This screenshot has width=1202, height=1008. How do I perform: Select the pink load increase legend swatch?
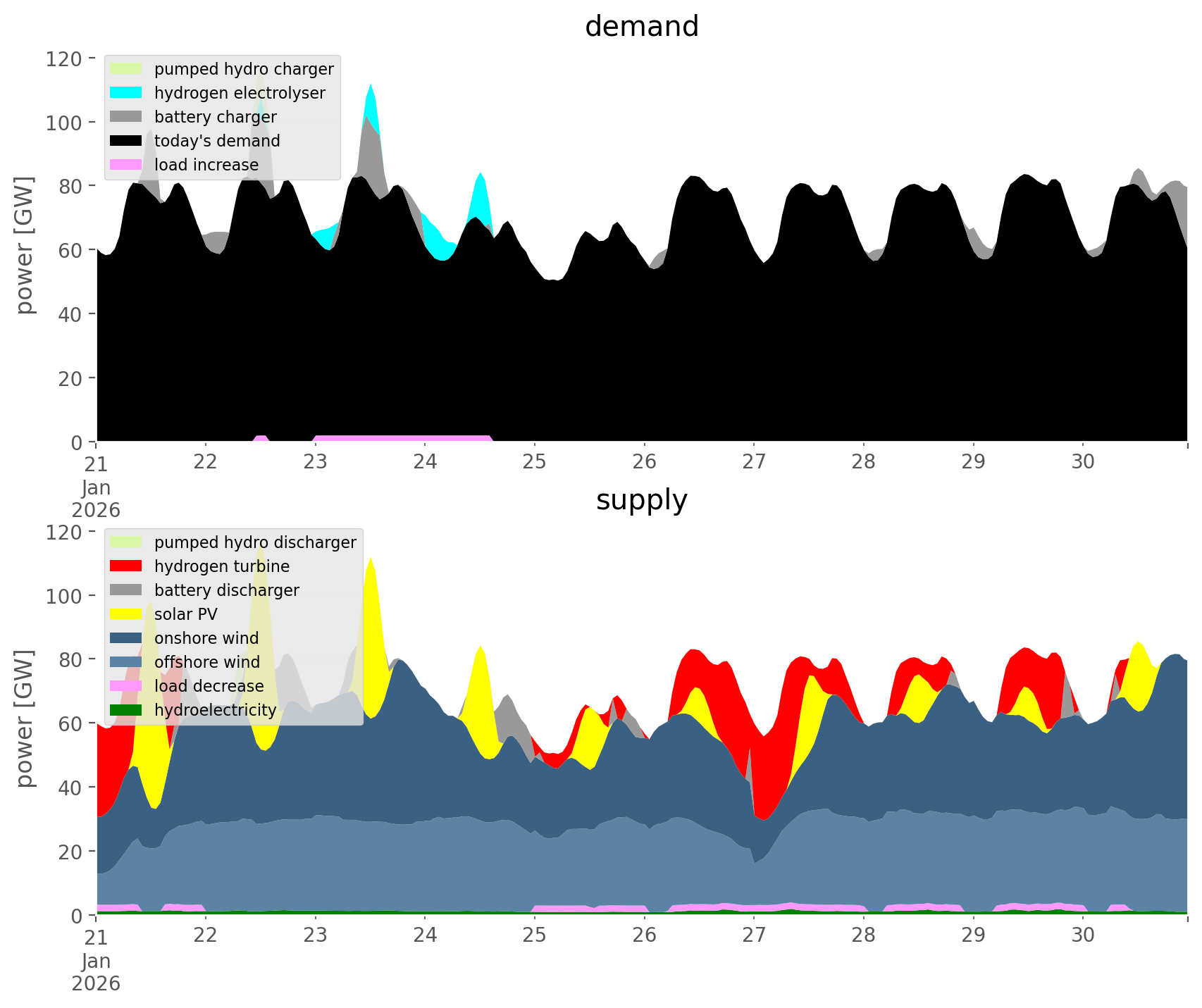126,165
